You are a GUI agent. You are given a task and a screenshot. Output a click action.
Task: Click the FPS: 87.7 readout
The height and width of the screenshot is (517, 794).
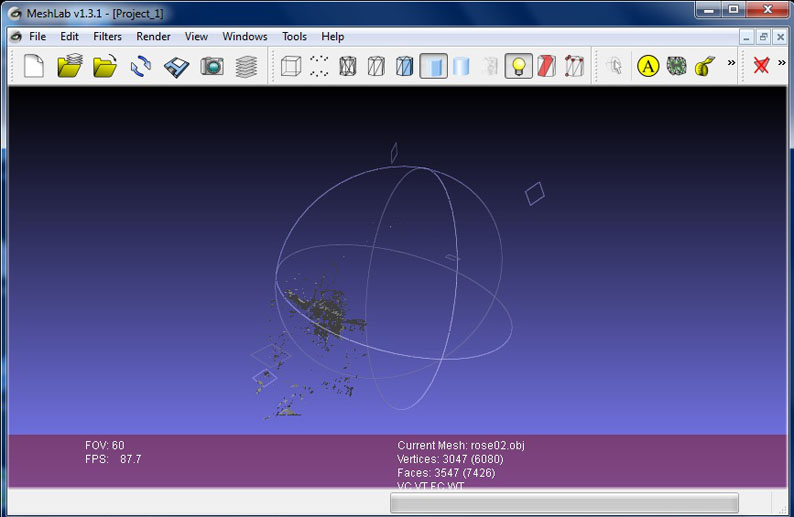(x=113, y=459)
